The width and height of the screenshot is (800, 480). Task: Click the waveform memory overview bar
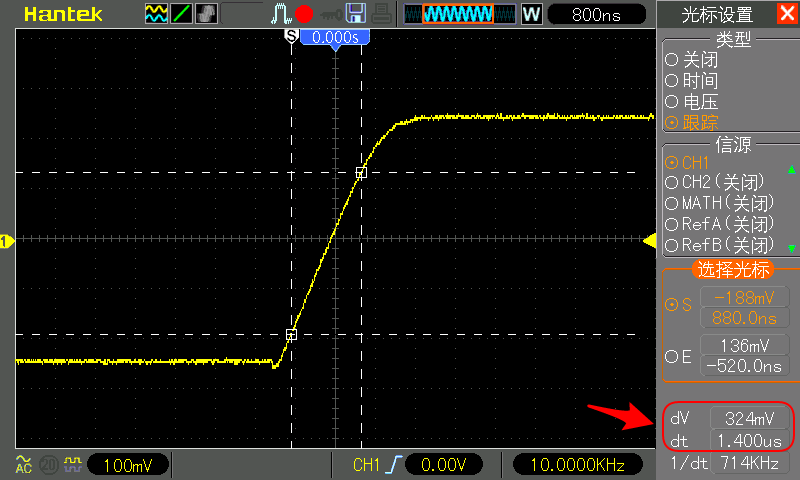458,14
